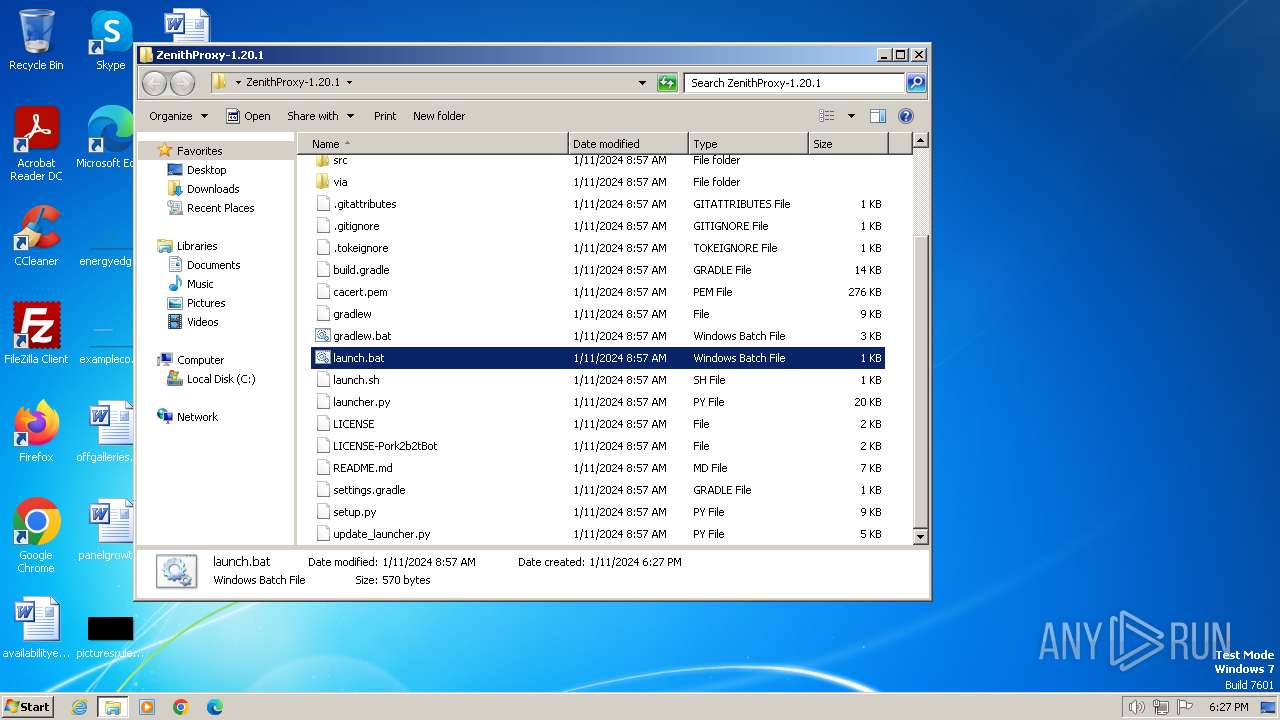Screen dimensions: 1280x720
Task: Click the search magnifier icon
Action: [915, 83]
